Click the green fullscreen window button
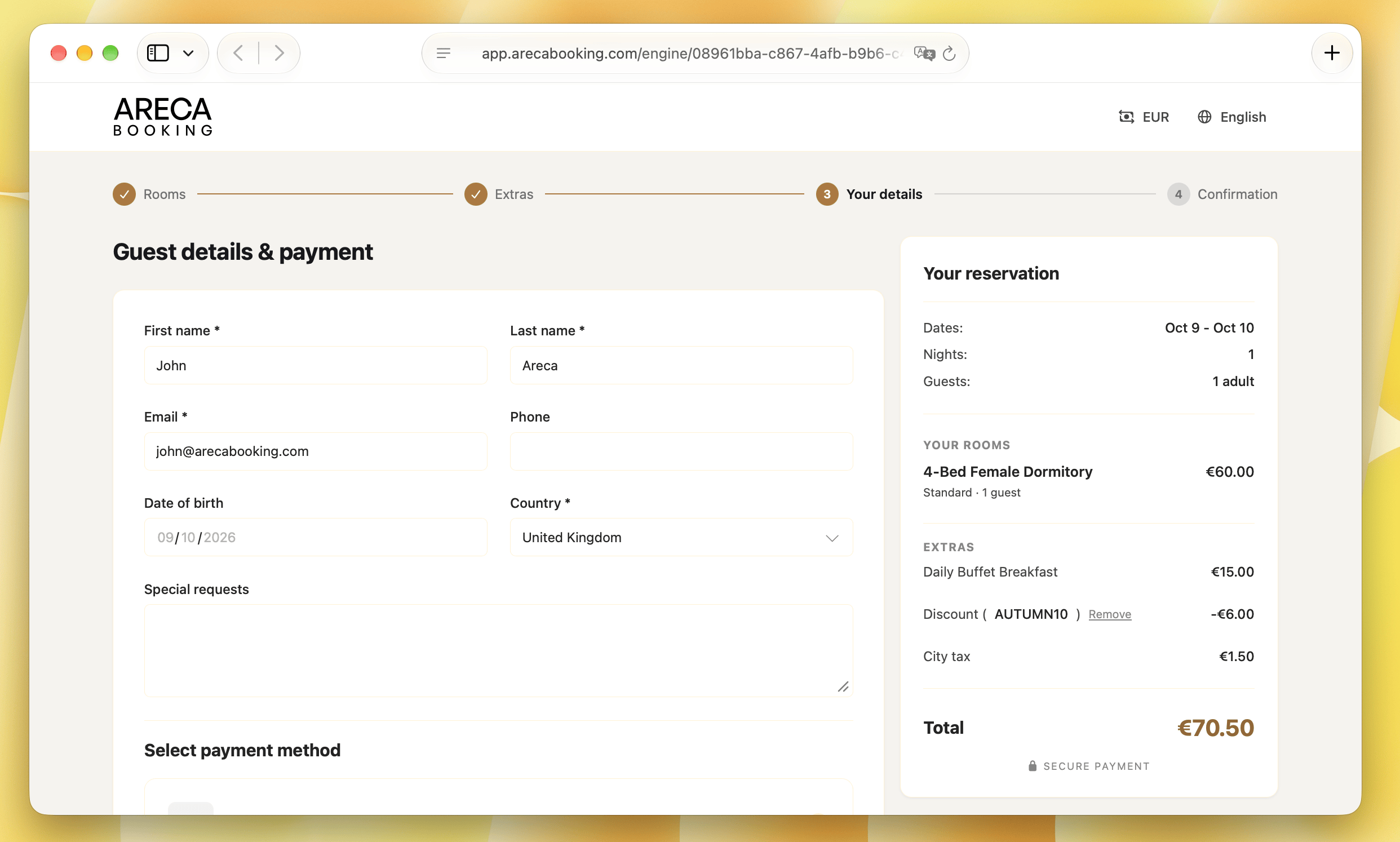Image resolution: width=1400 pixels, height=842 pixels. 110,54
